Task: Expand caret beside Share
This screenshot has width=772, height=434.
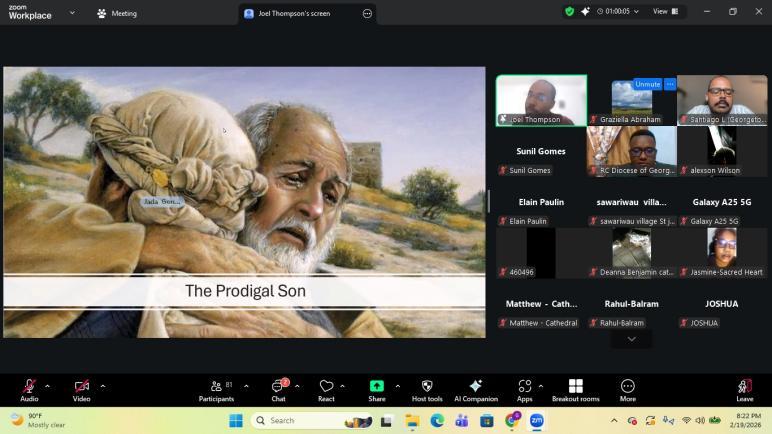Action: coord(397,386)
